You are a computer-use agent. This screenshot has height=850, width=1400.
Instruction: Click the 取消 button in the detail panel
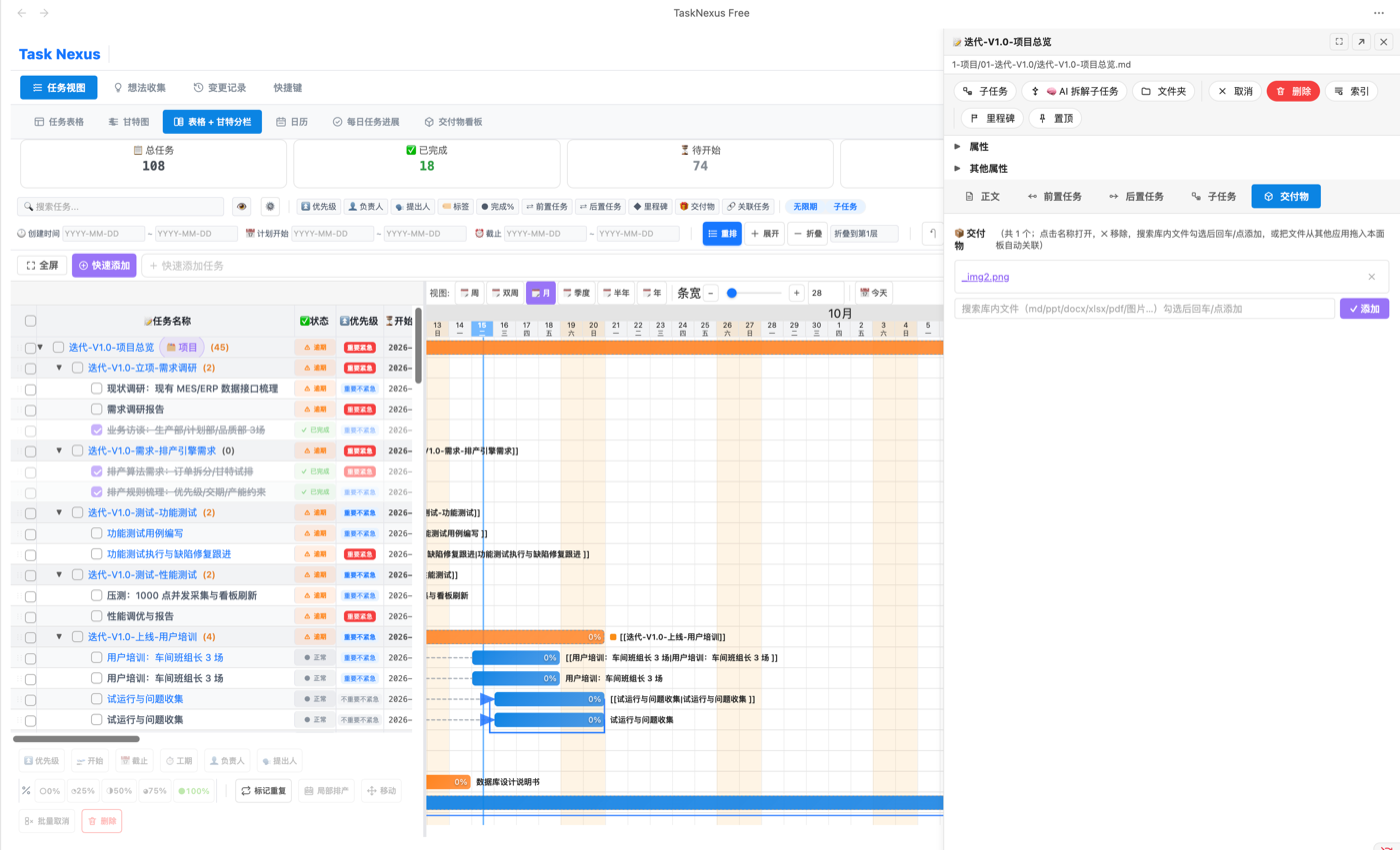tap(1234, 91)
